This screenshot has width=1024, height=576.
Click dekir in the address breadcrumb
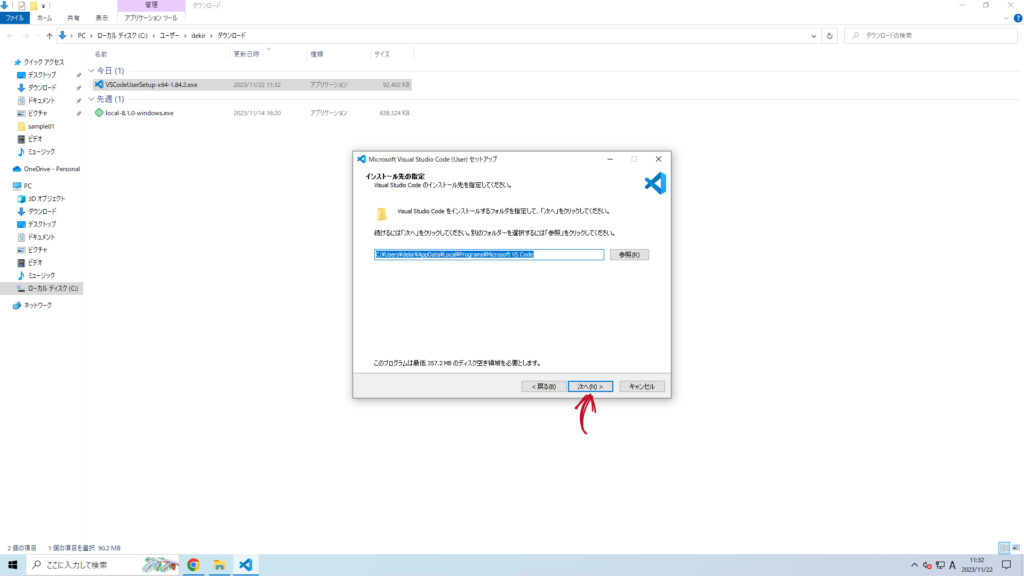[198, 36]
